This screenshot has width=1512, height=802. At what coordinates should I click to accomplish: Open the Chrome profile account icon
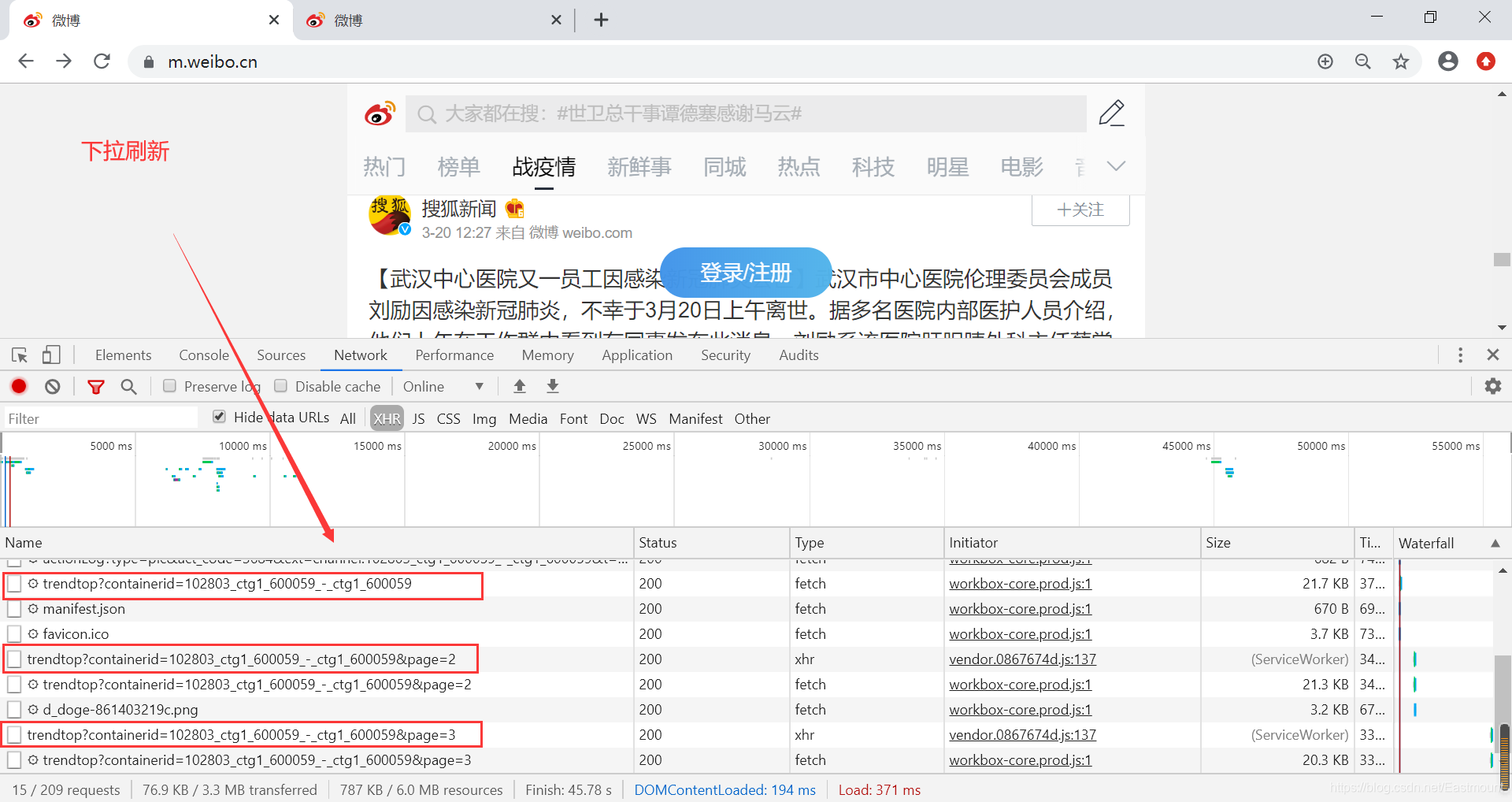pos(1447,61)
